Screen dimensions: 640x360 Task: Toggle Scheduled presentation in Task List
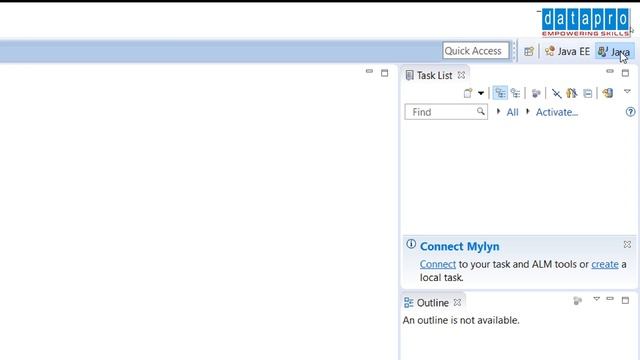(x=516, y=93)
